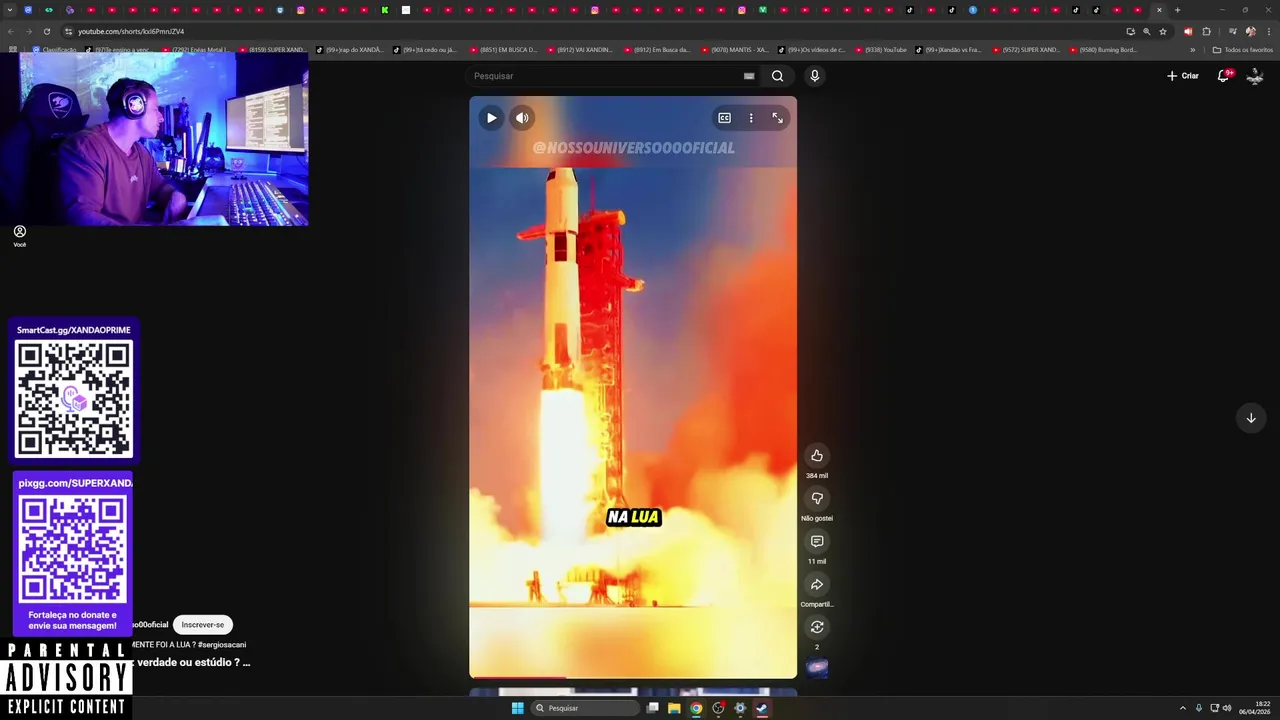
Task: Open the (8851) EM BUSCA D bookmark
Action: [x=503, y=50]
